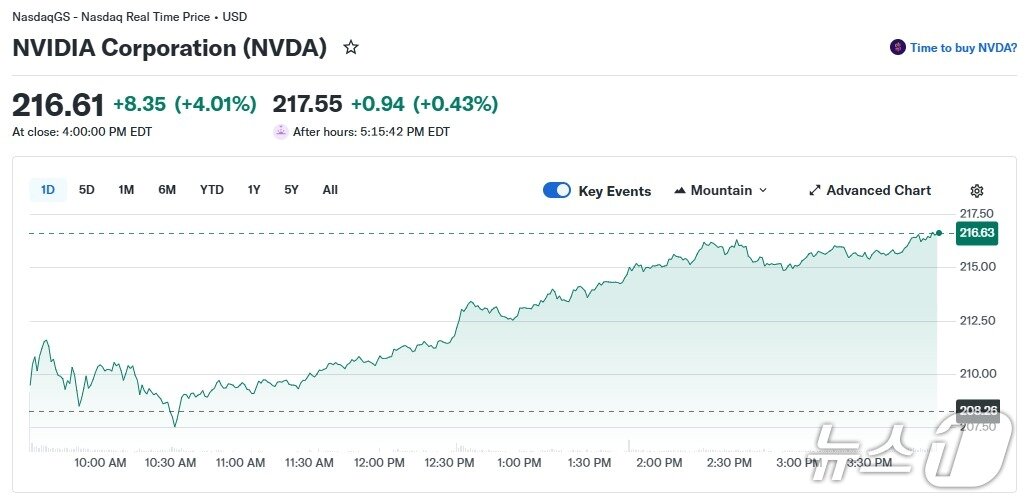1028x503 pixels.
Task: Switch to the 5D time range
Action: tap(87, 190)
